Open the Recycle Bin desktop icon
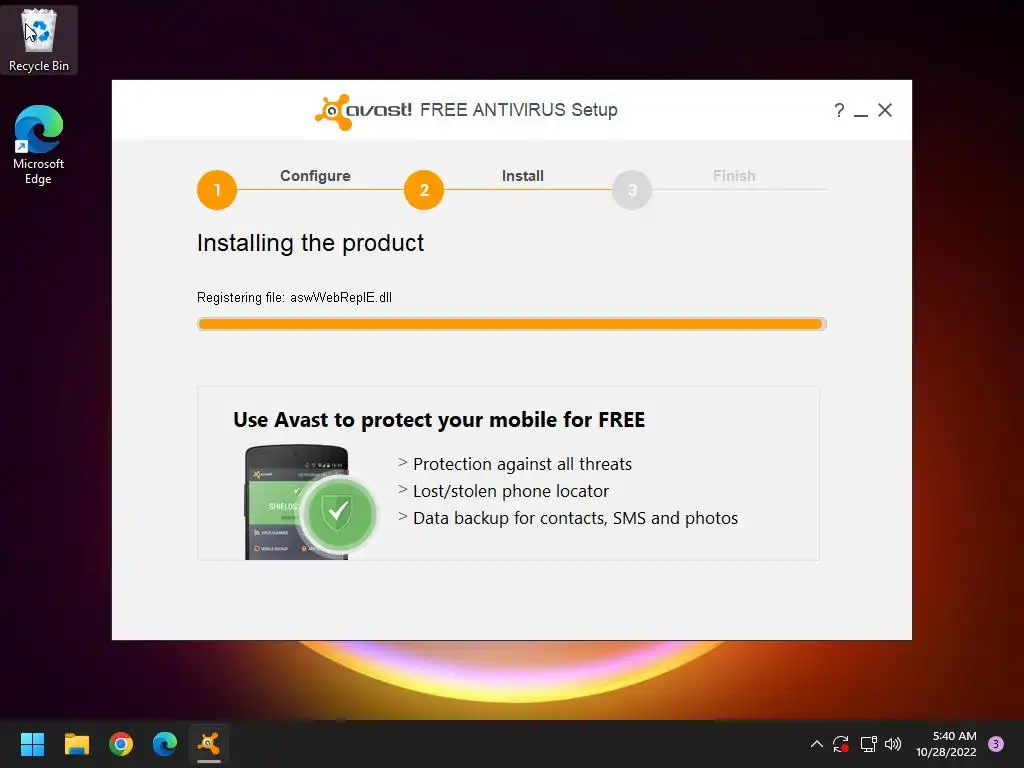1024x768 pixels. (39, 40)
